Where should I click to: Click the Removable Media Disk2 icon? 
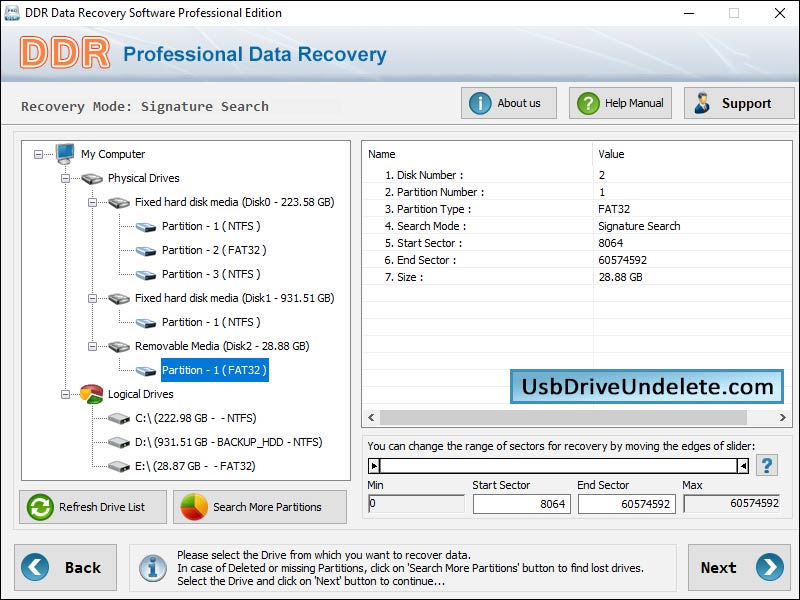pyautogui.click(x=119, y=346)
